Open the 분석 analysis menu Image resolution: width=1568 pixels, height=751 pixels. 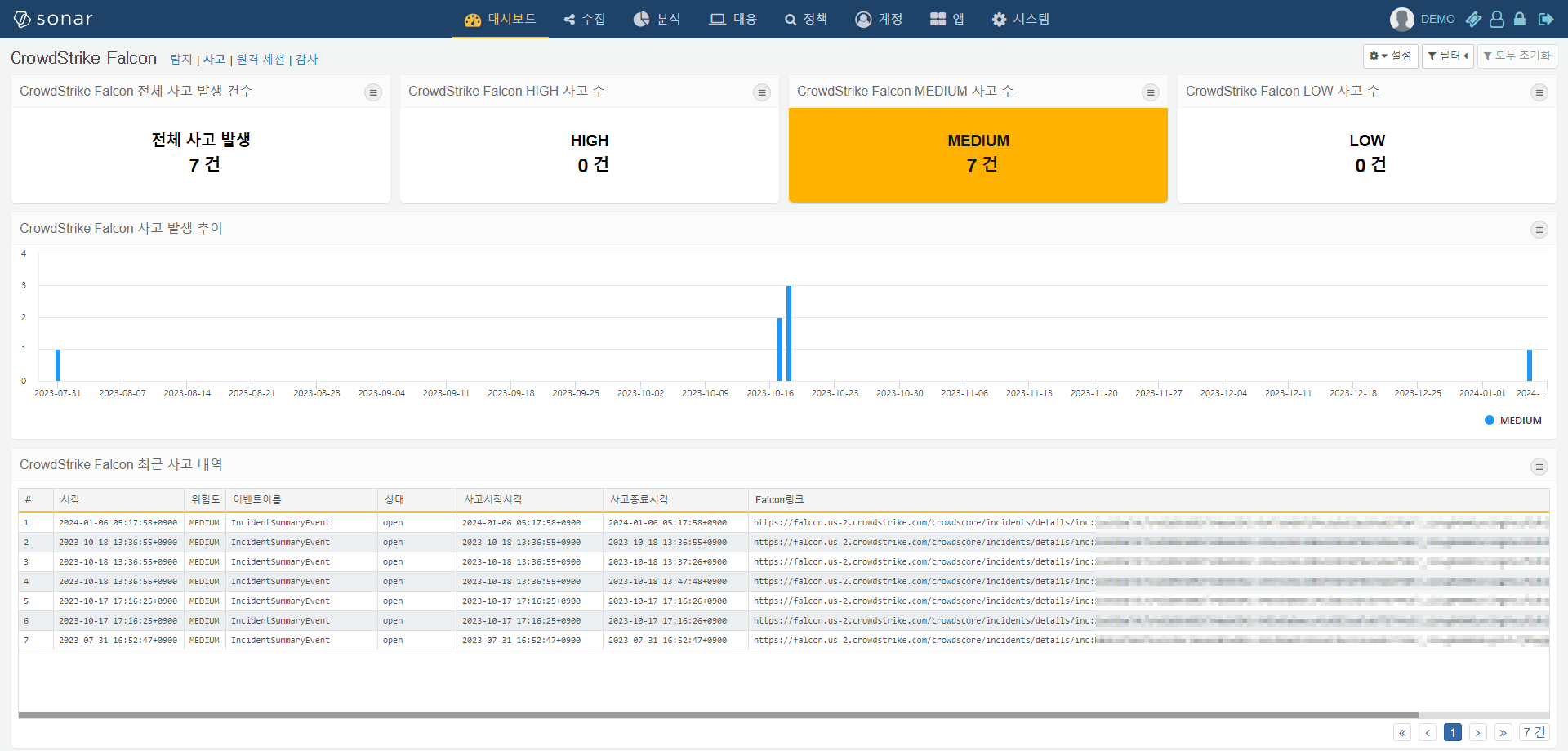657,19
